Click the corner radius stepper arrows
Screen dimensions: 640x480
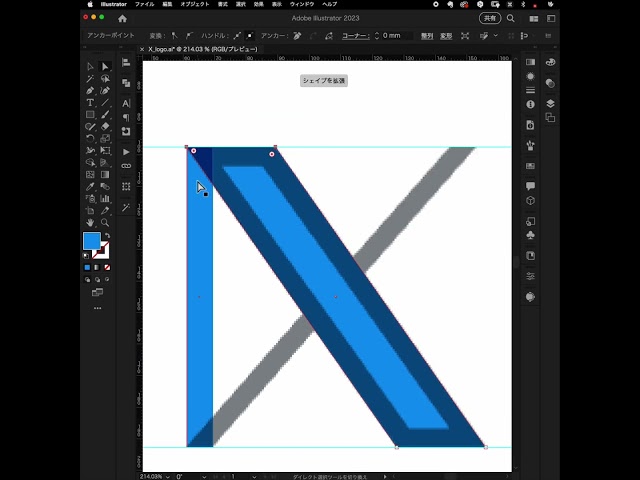pyautogui.click(x=377, y=36)
